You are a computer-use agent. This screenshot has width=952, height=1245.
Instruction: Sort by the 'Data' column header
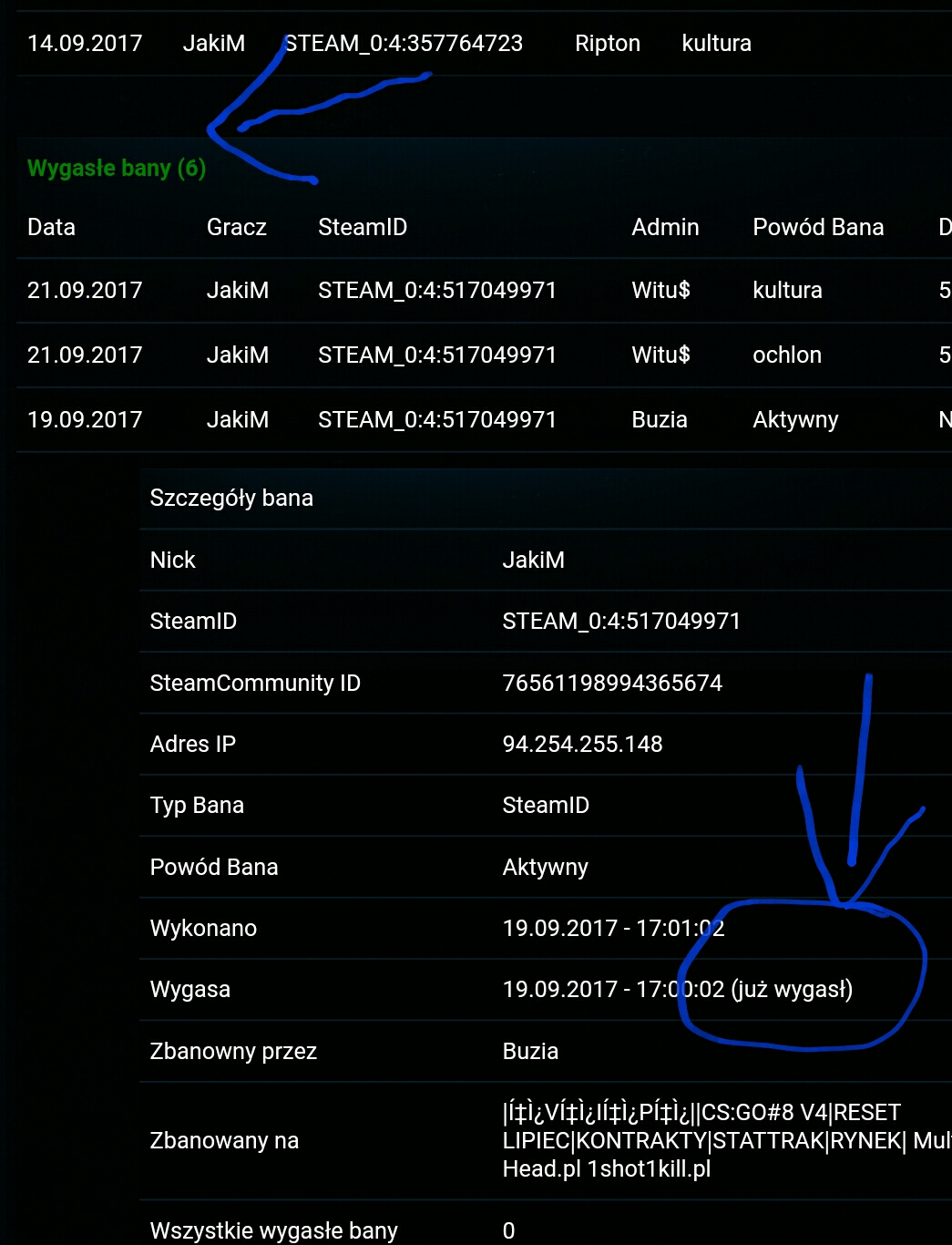[x=51, y=227]
